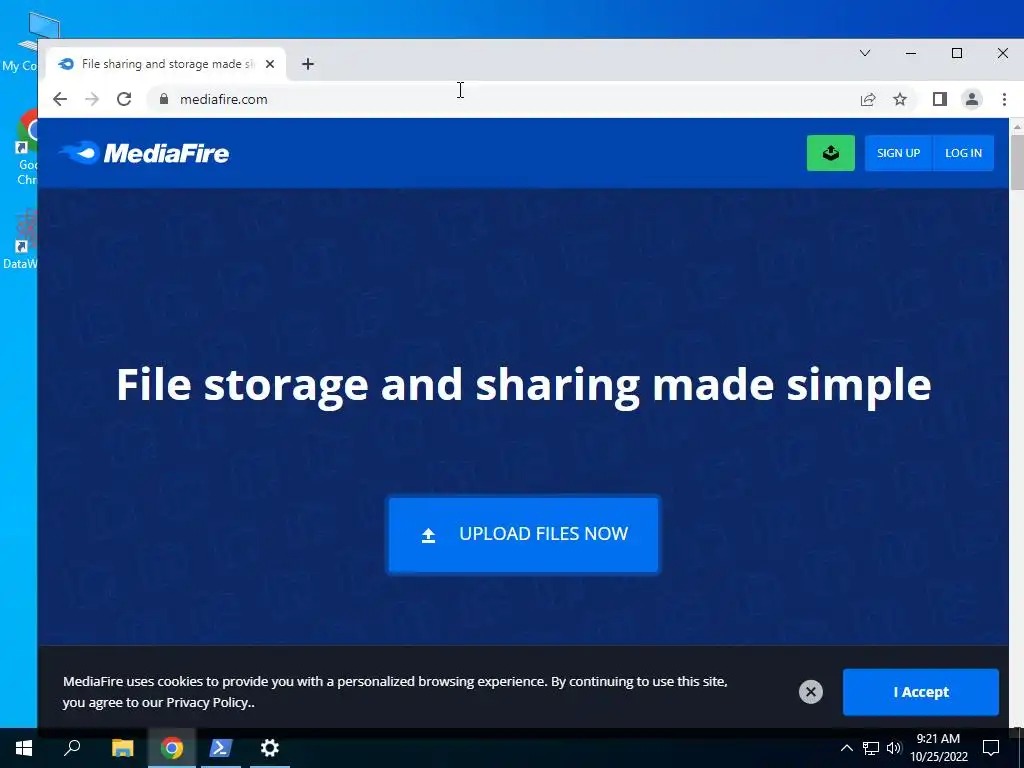Open the notification center icon
Screen dimensions: 1024x768
coord(991,748)
